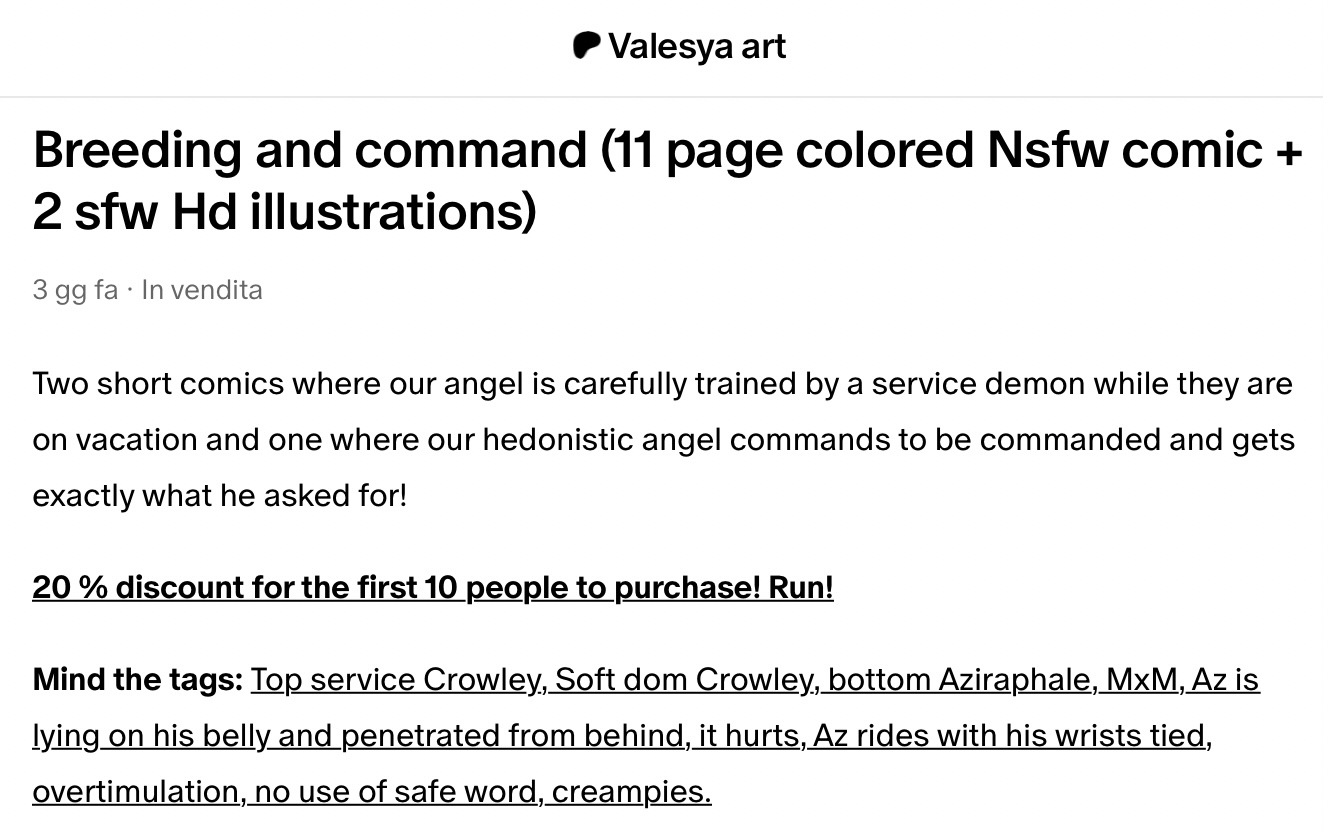Image resolution: width=1323 pixels, height=833 pixels.
Task: Click the "Top service Crowley" tag
Action: (397, 680)
